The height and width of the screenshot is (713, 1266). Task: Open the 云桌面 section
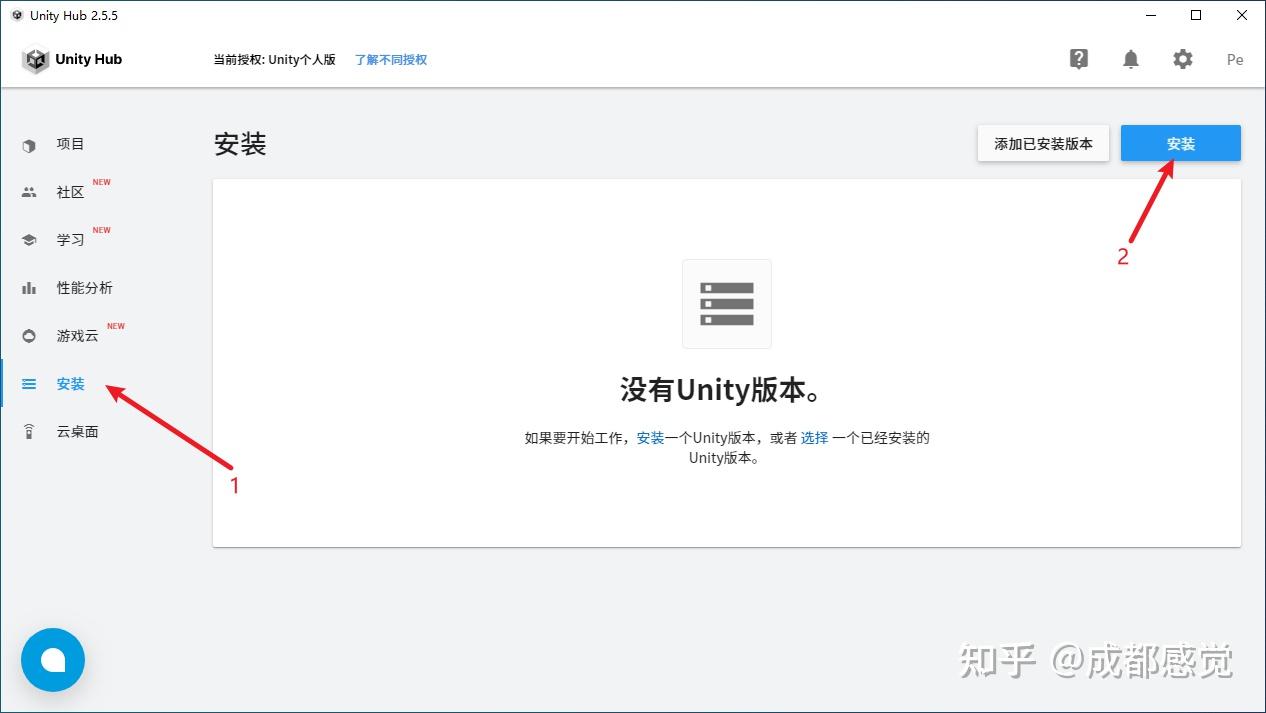pyautogui.click(x=77, y=431)
